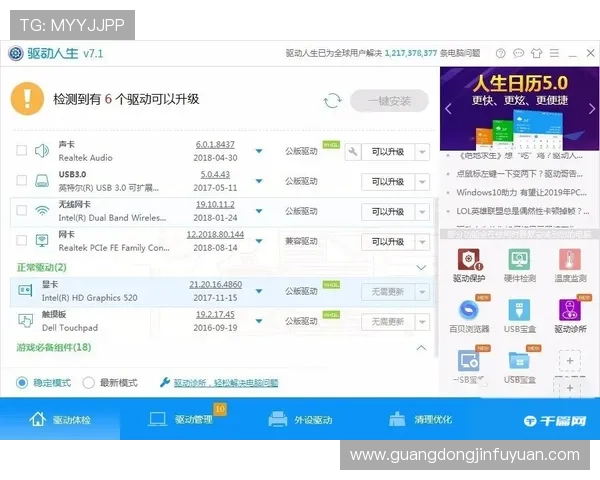
Task: Open LOL英雄联盟 news link
Action: [522, 211]
